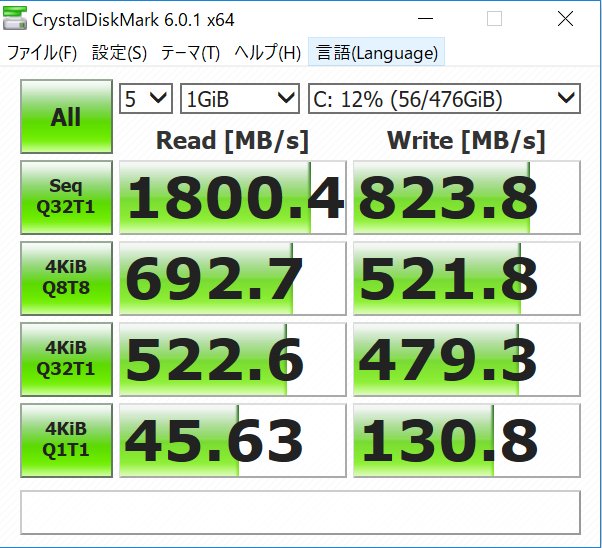Click the Seq write result 823.8
Viewport: 602px width, 548px height.
[x=466, y=198]
